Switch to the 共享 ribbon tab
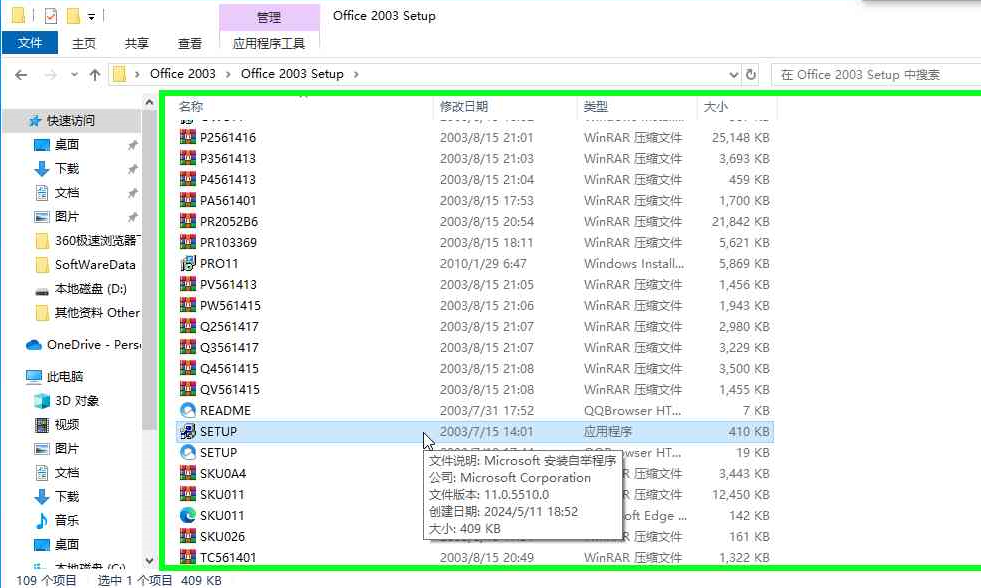 click(136, 43)
